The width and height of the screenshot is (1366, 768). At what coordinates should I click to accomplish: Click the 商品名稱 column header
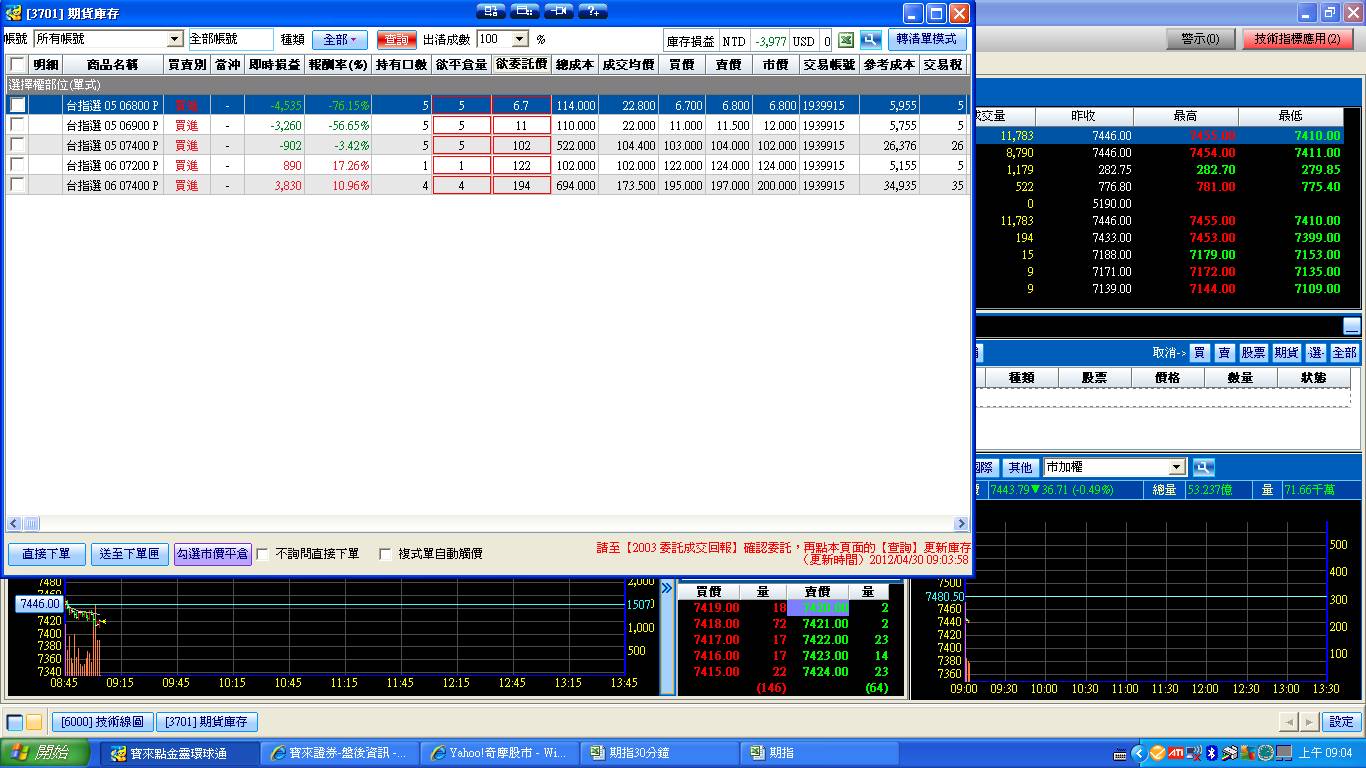coord(113,65)
